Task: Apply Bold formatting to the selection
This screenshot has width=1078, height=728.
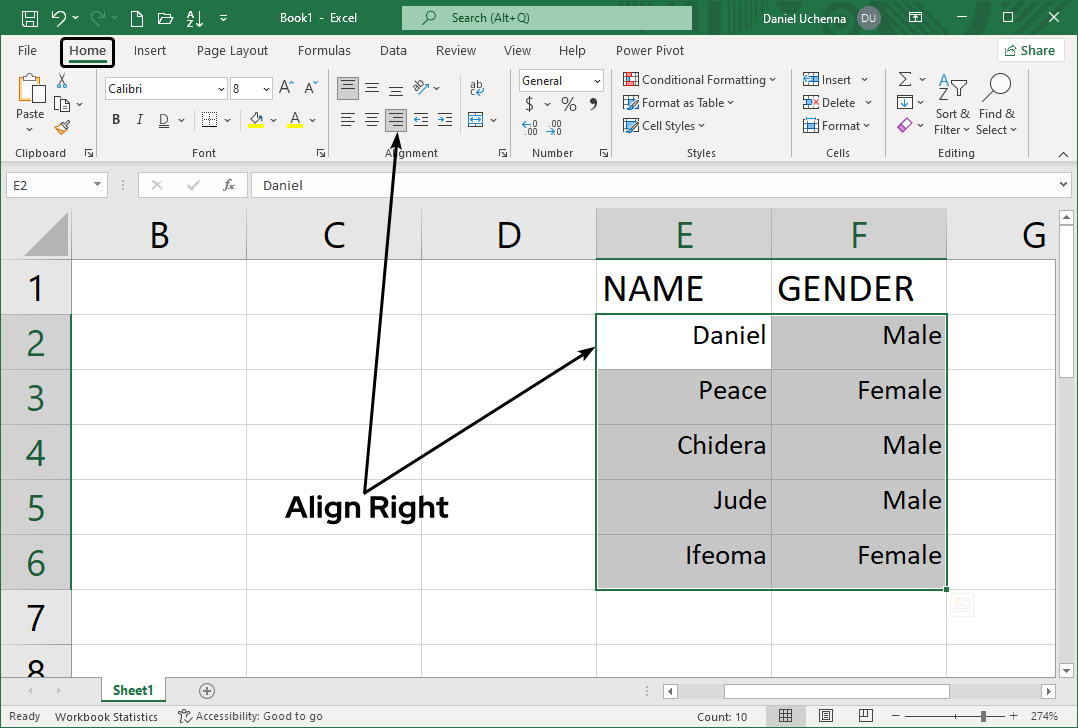Action: pyautogui.click(x=115, y=119)
